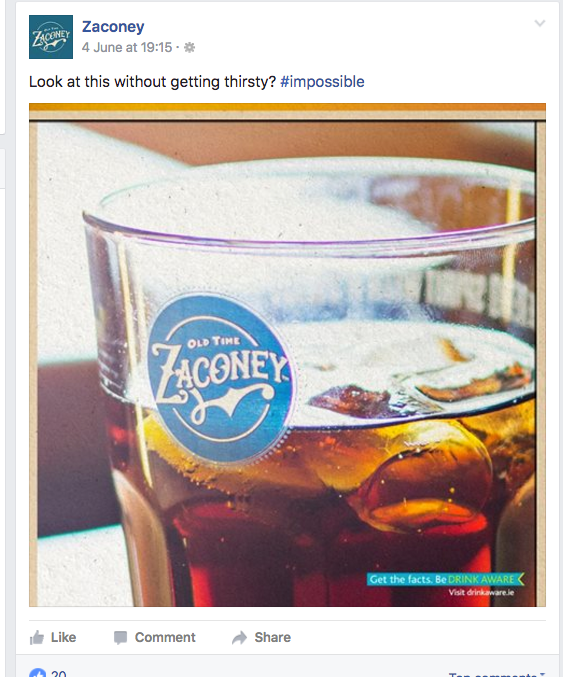Click the speech bubble Comment icon

(x=120, y=638)
